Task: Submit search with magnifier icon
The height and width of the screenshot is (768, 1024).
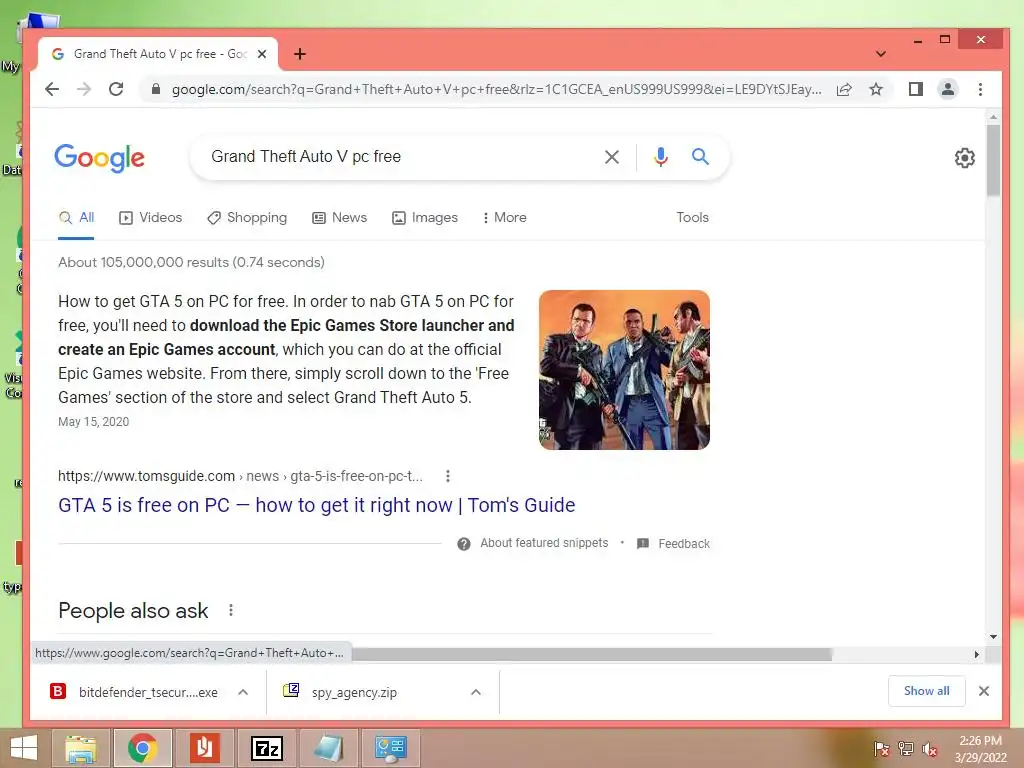Action: 700,157
